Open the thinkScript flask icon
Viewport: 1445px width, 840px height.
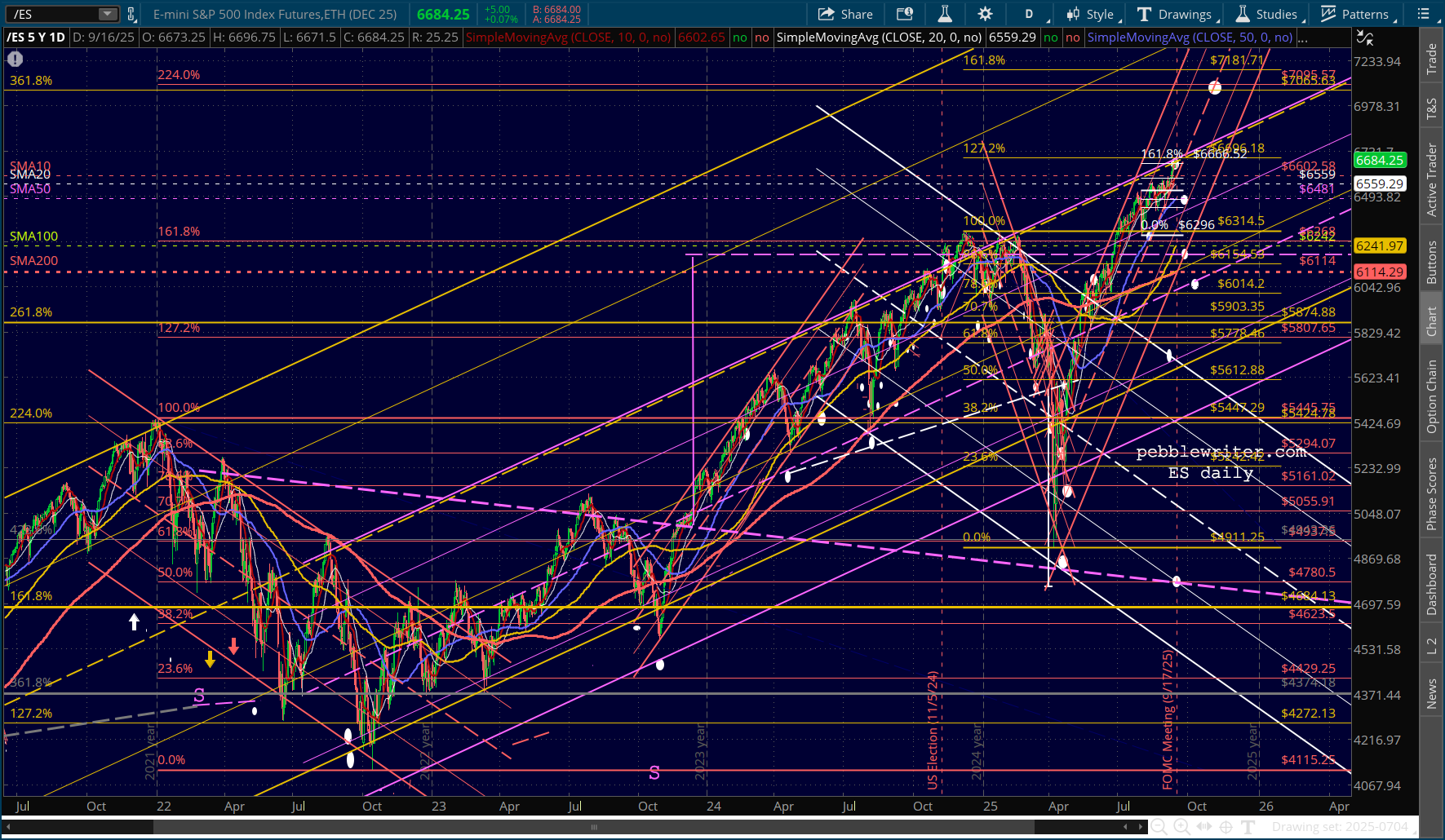[x=945, y=14]
